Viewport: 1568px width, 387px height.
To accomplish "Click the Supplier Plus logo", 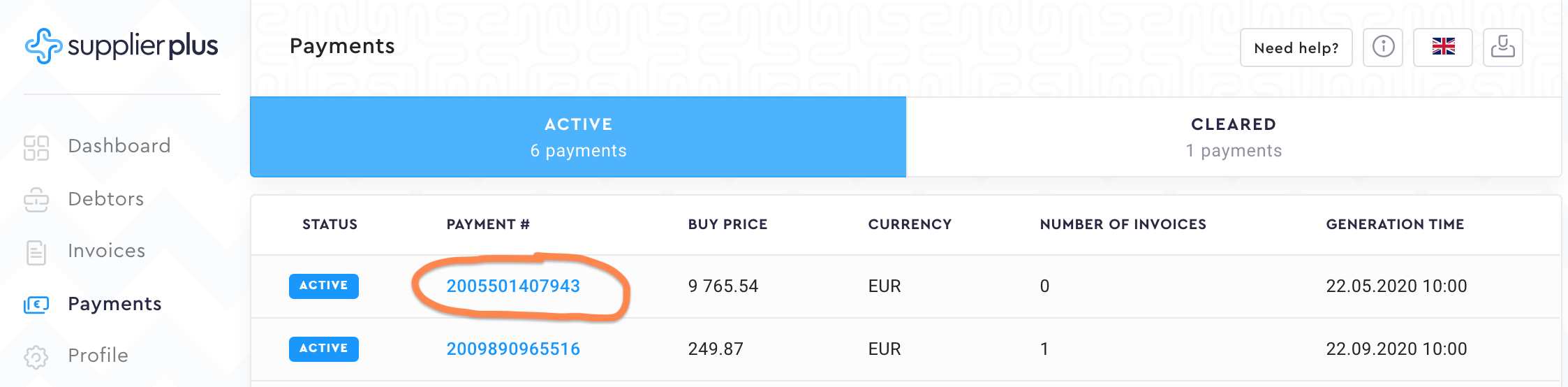I will (121, 46).
